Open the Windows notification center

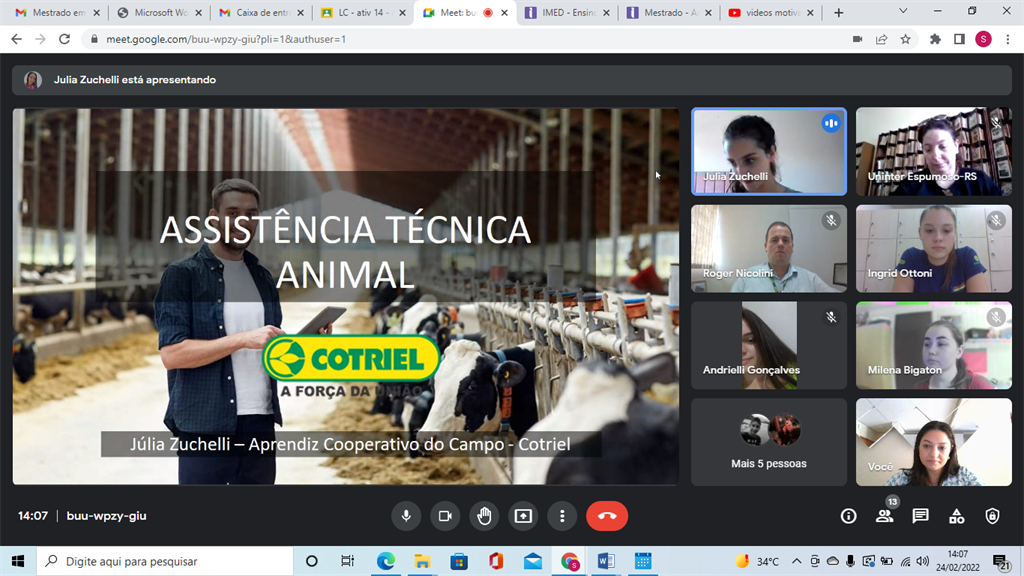coord(1001,561)
